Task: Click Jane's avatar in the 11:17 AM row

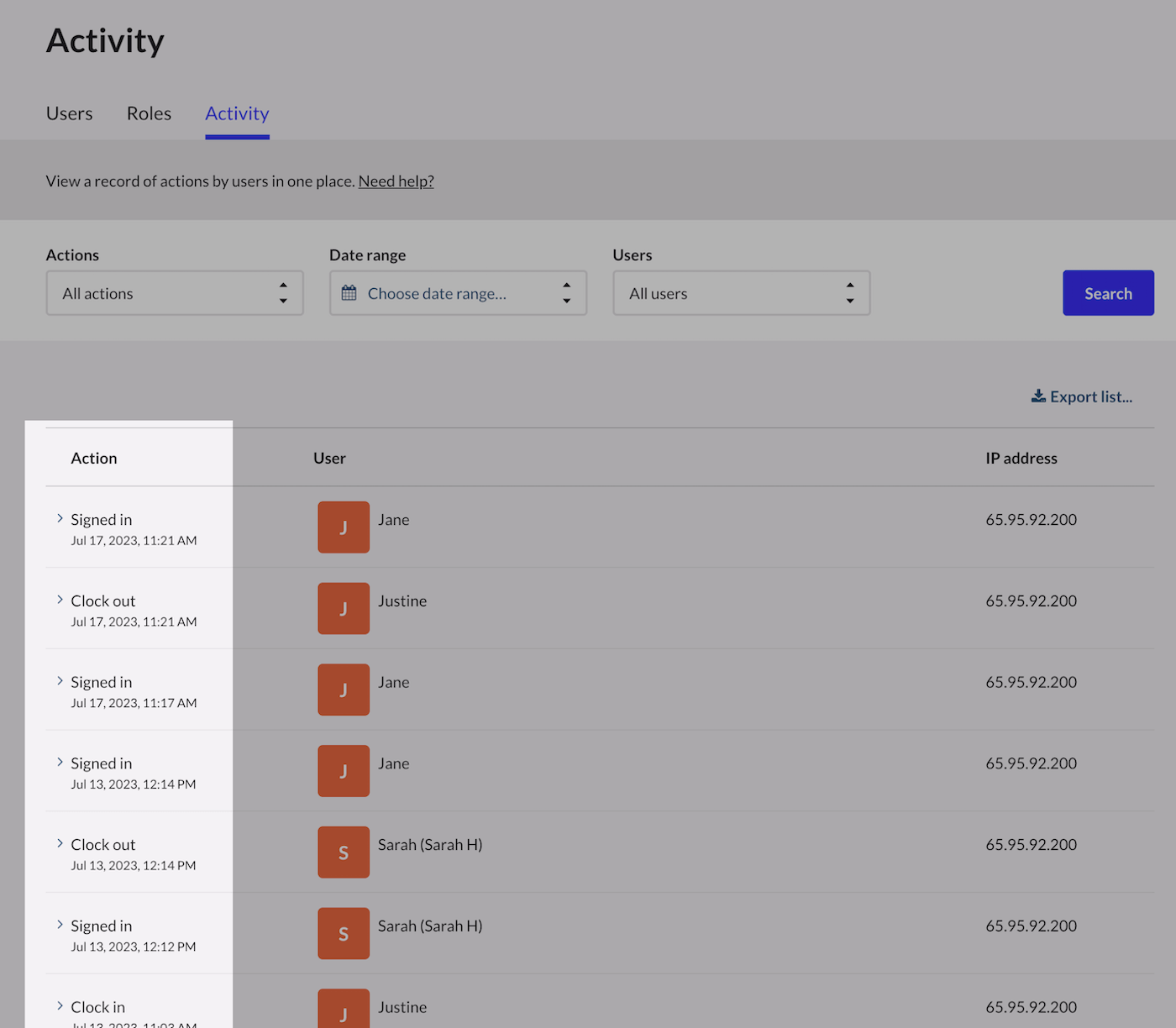Action: tap(344, 690)
